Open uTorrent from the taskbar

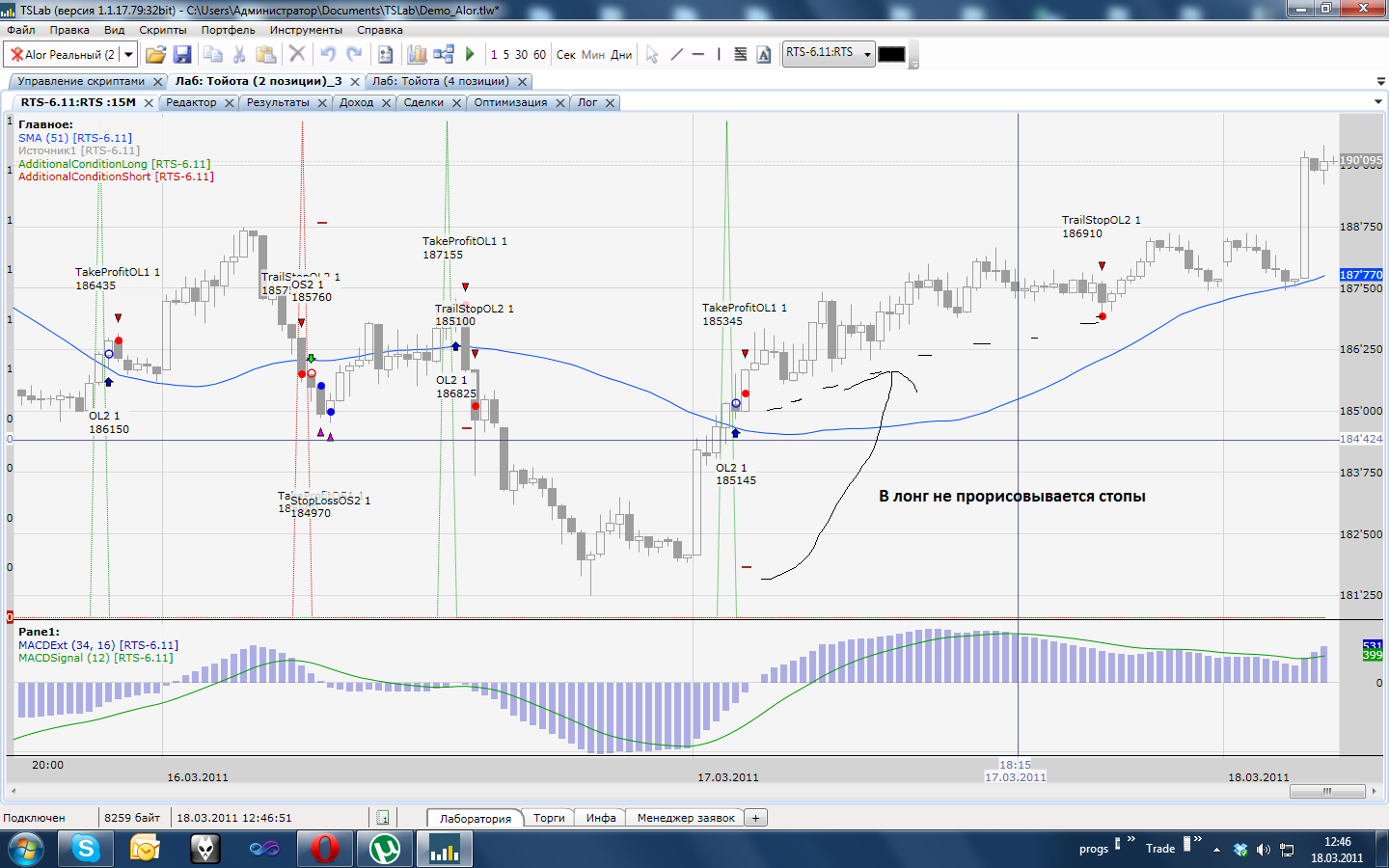(x=385, y=849)
